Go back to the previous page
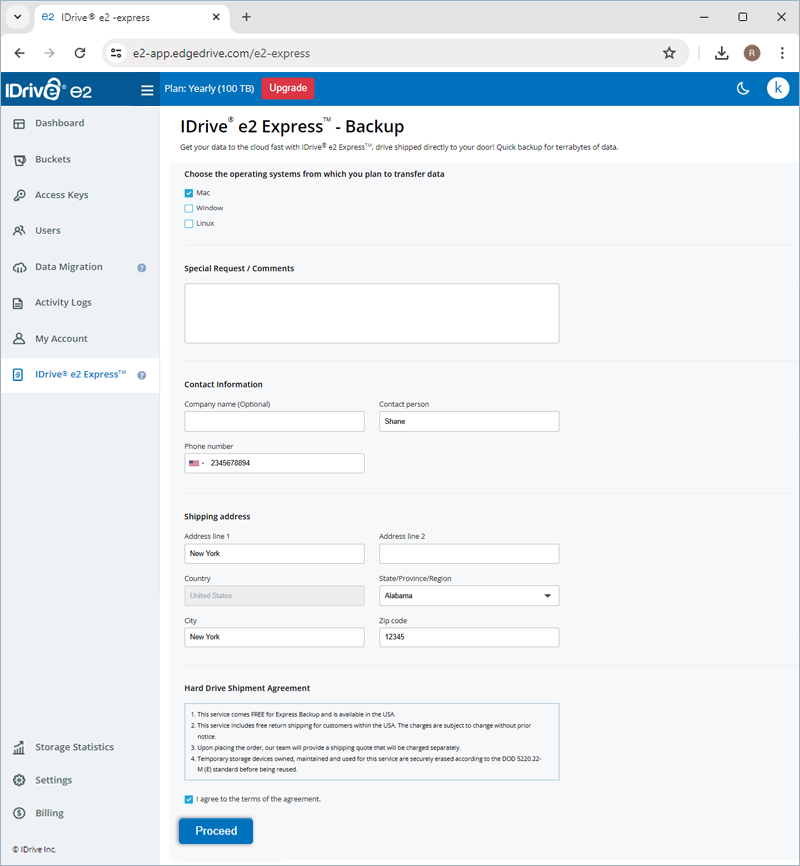 (x=20, y=53)
